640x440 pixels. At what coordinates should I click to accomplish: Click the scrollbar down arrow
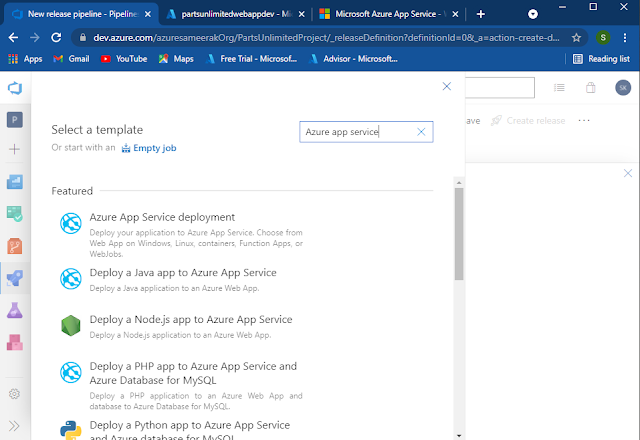click(459, 436)
